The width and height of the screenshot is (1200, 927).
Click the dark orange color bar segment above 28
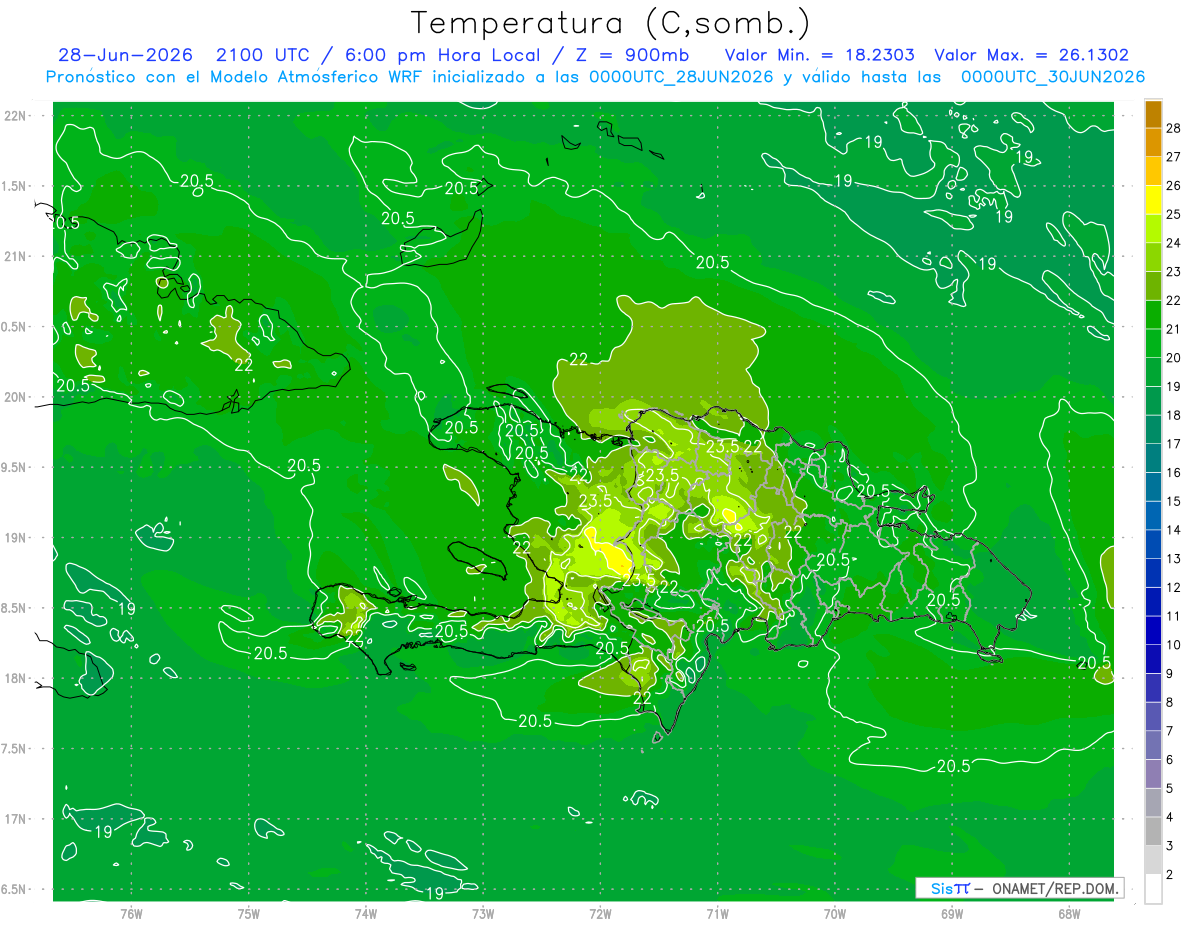pyautogui.click(x=1153, y=114)
